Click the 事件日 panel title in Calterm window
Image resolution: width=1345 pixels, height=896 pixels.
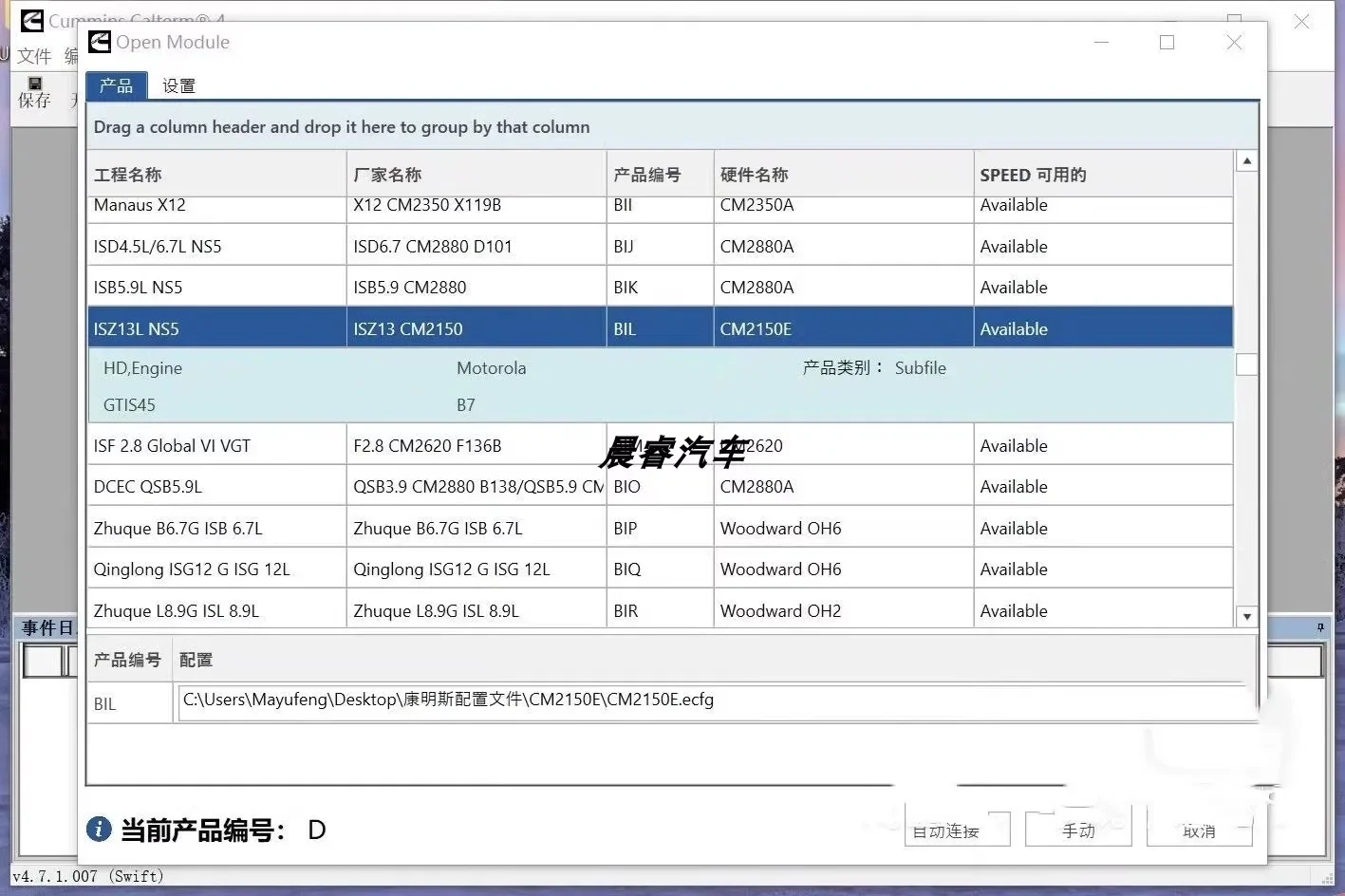47,628
